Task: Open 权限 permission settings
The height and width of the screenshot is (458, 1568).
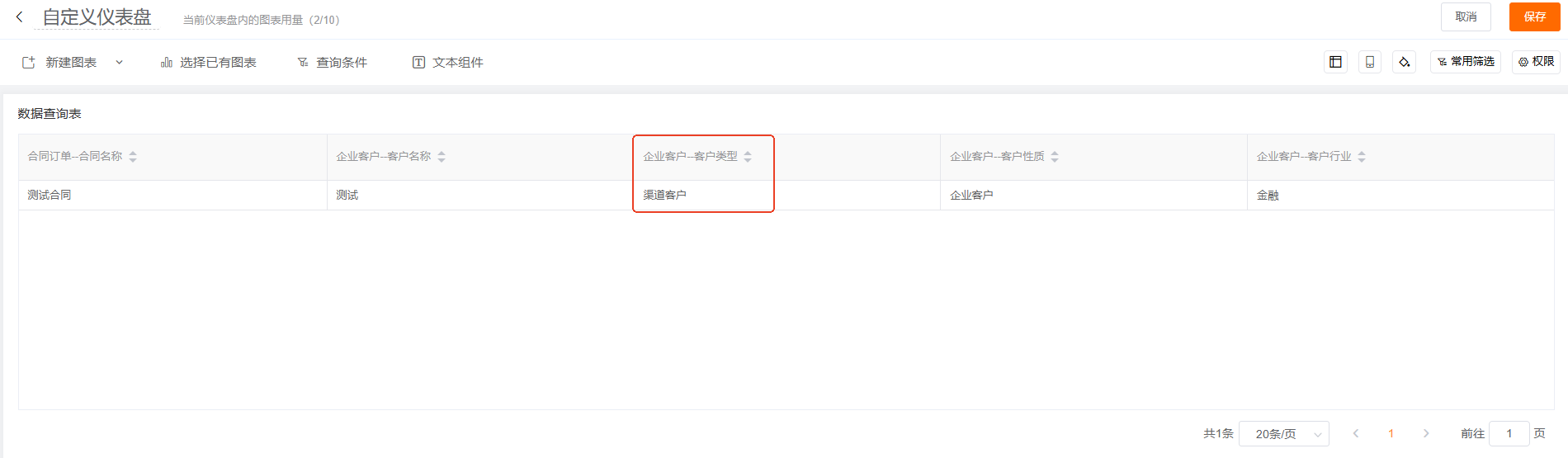Action: 1536,62
